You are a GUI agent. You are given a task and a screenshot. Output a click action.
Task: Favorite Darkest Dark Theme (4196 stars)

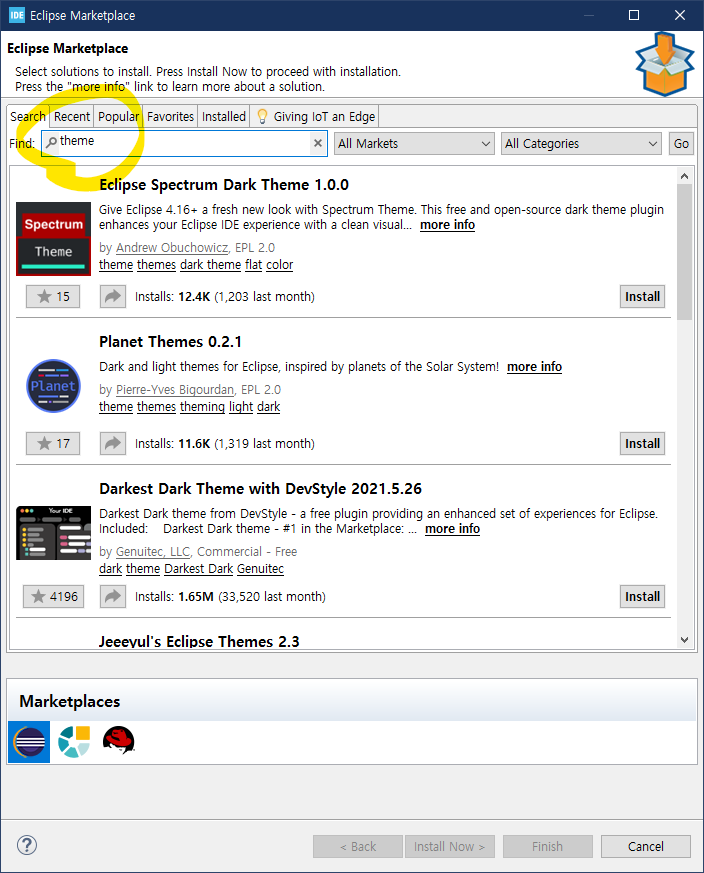coord(53,596)
